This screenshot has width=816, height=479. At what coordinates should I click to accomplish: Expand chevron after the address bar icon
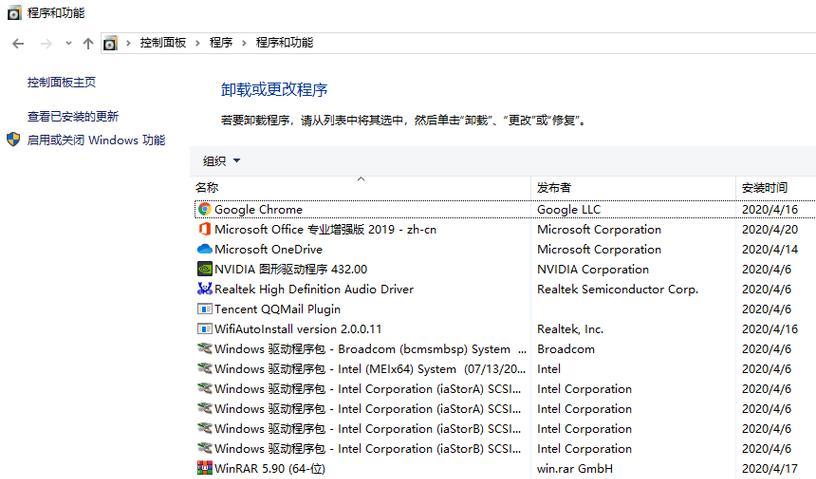(128, 43)
